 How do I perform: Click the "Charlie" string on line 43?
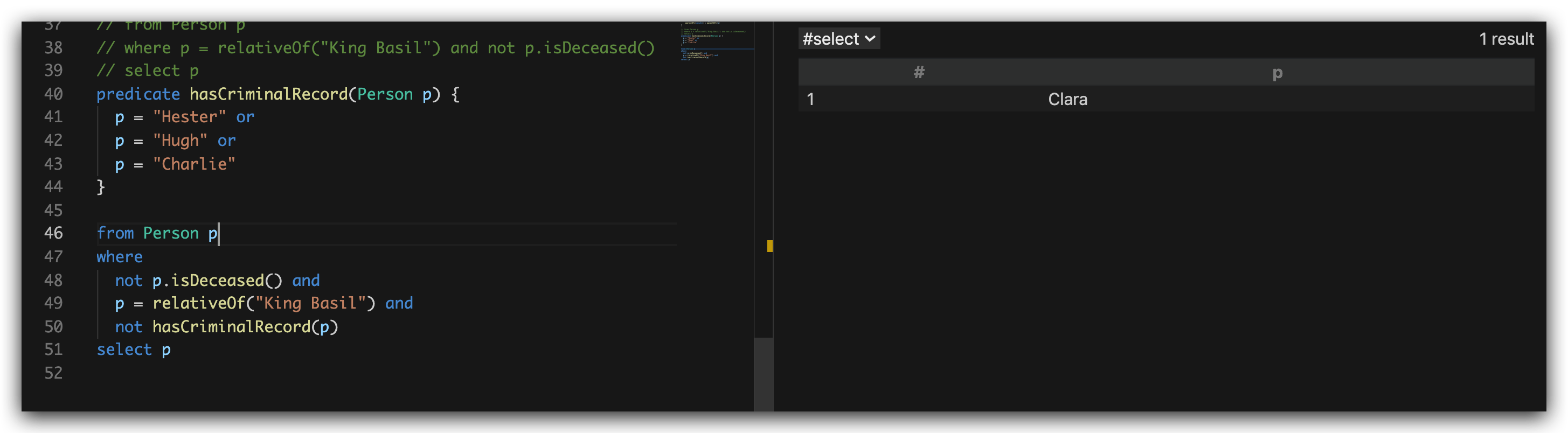point(193,164)
